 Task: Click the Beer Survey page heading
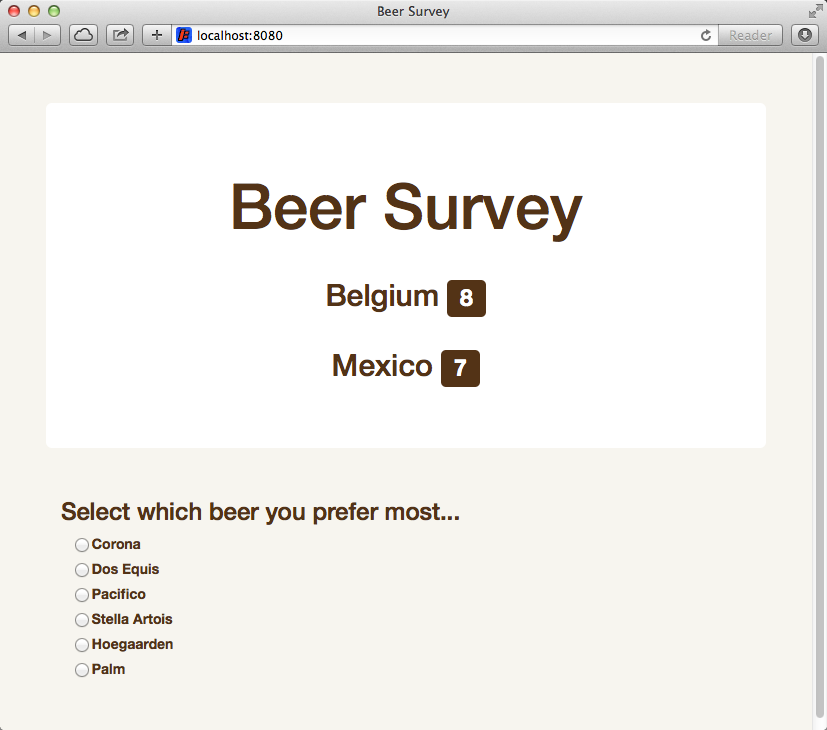tap(405, 207)
